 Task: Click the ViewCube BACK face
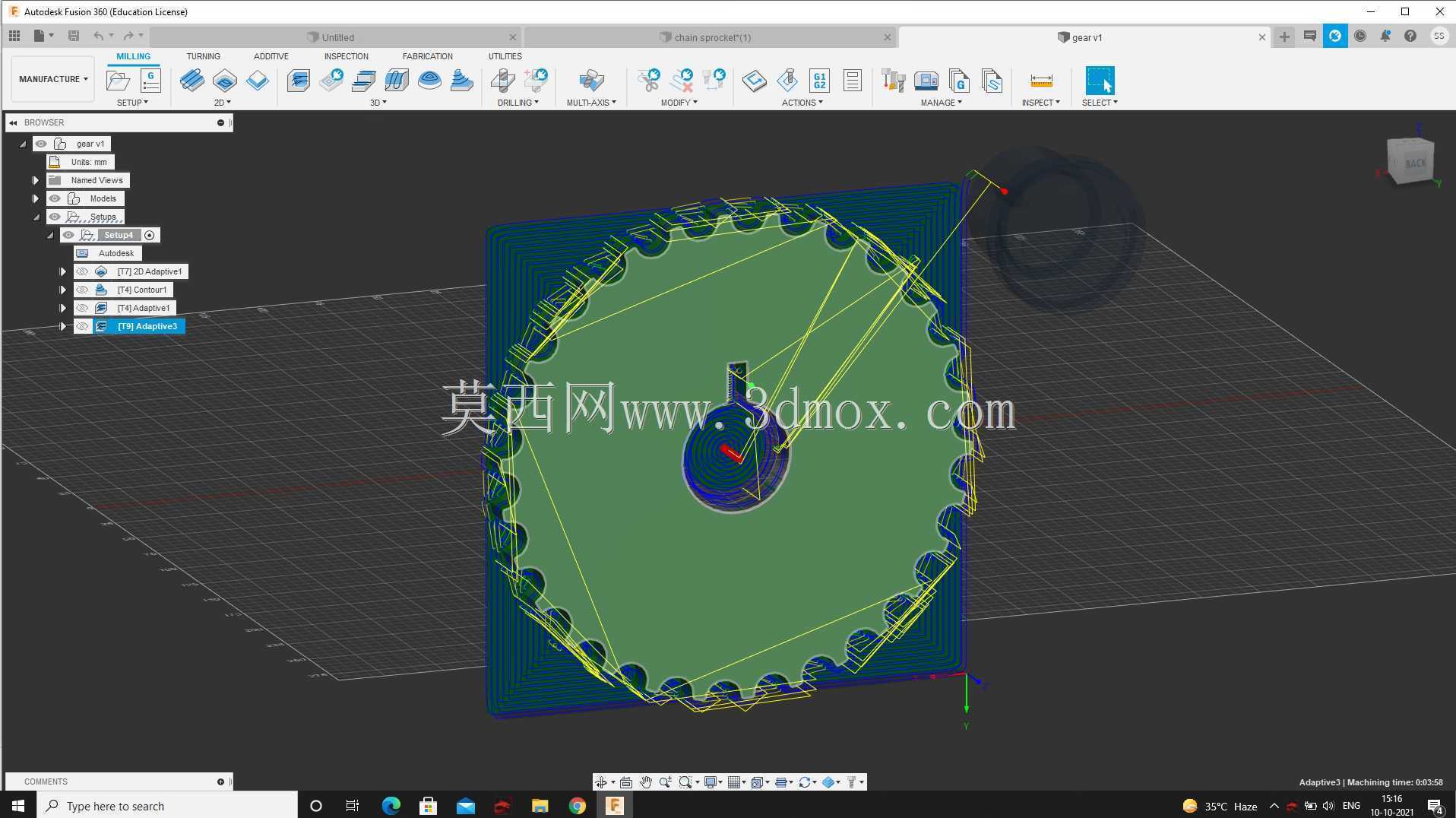tap(1414, 163)
